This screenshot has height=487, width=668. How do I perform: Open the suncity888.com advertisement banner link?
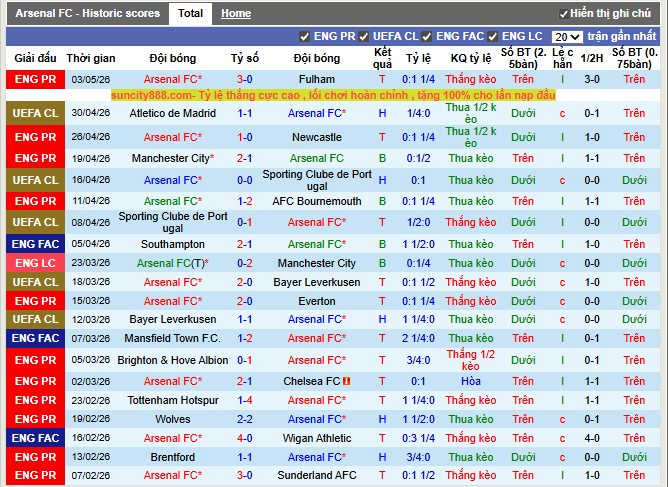click(x=333, y=95)
